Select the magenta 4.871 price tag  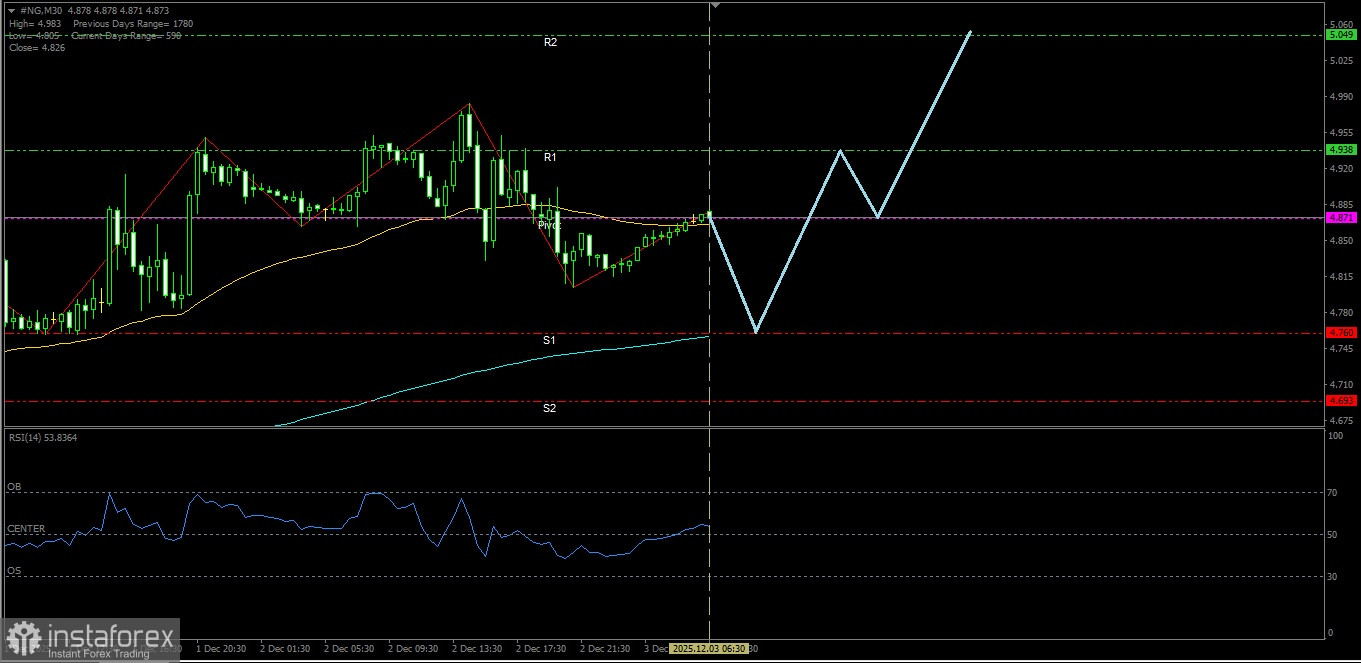(x=1341, y=216)
